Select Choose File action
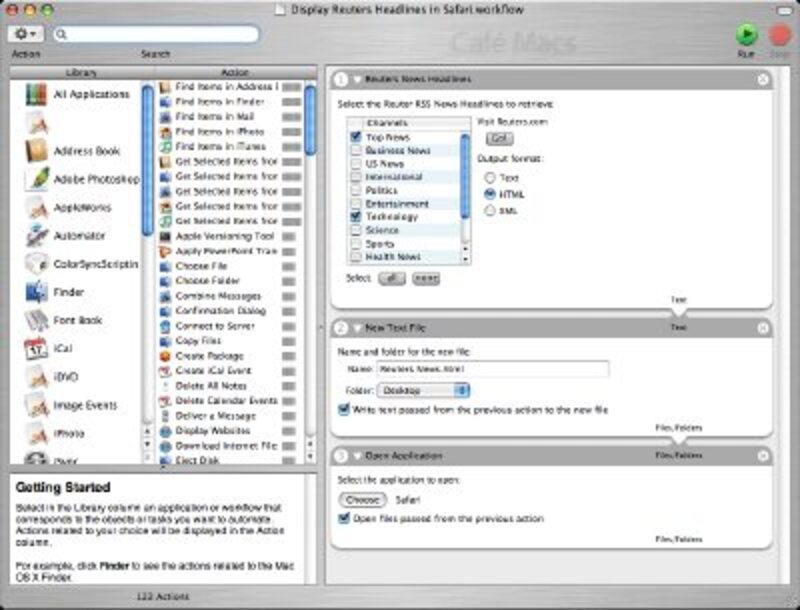The image size is (800, 610). [x=228, y=266]
